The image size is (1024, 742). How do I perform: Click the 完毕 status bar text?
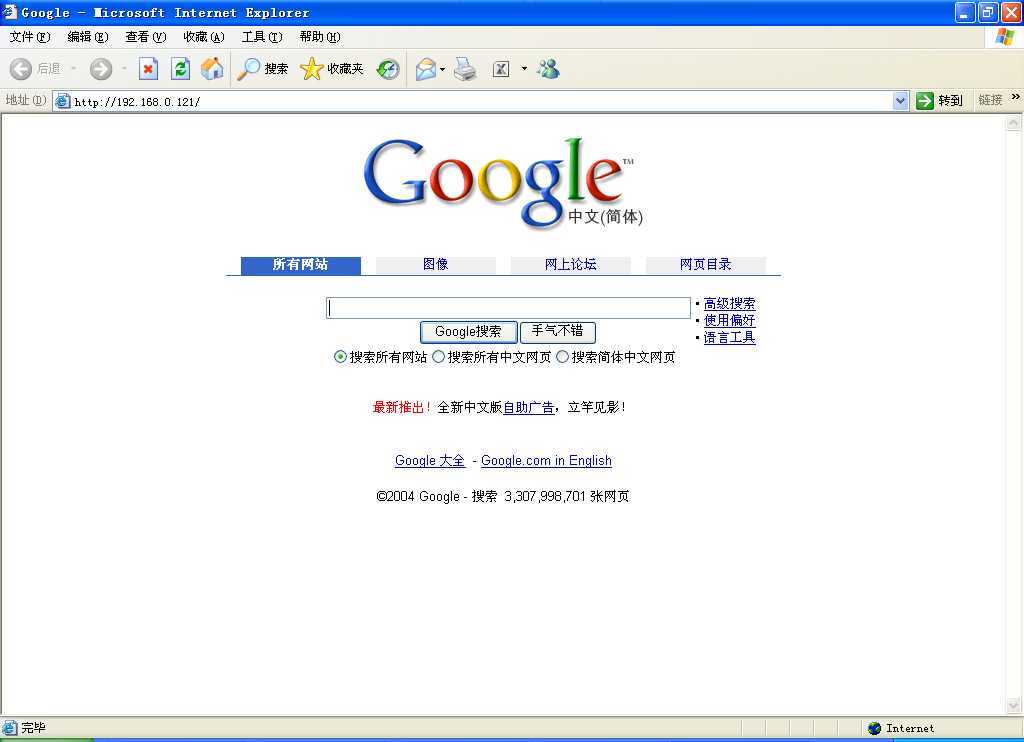click(x=33, y=728)
